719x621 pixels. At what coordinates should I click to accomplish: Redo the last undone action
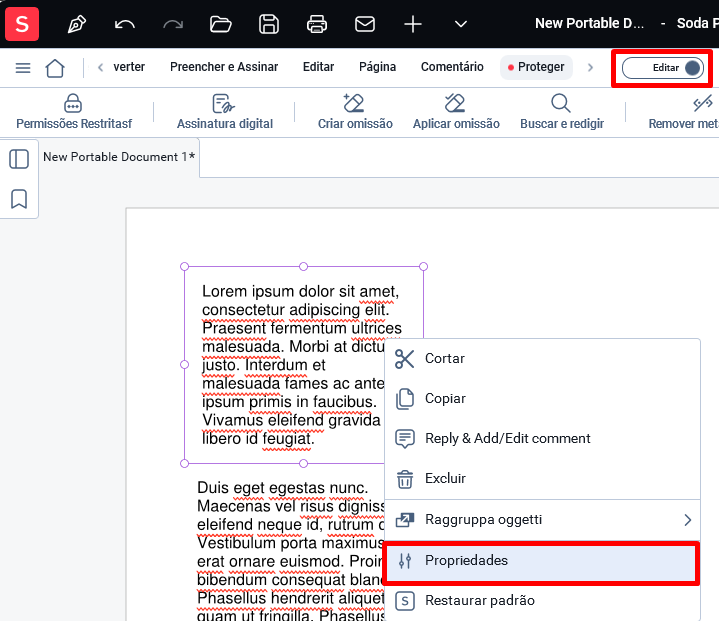(173, 24)
